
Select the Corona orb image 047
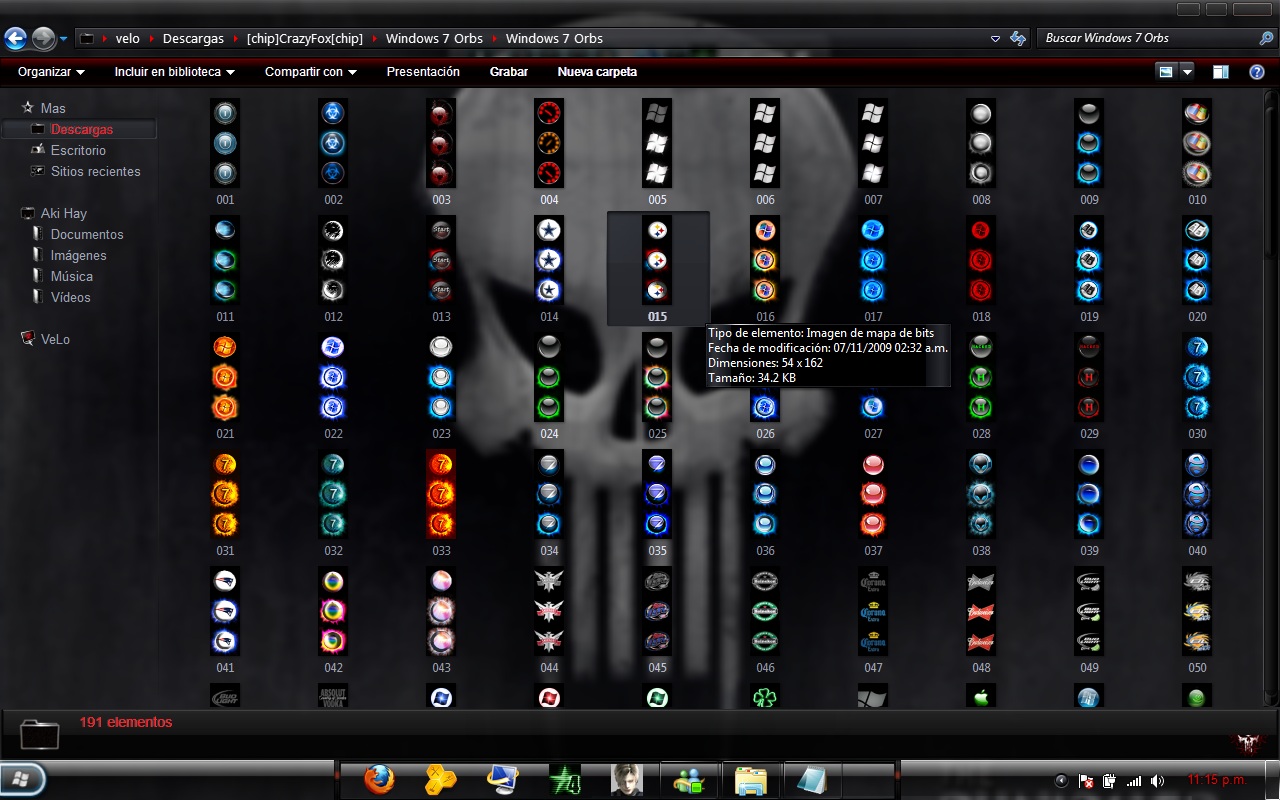(x=873, y=611)
